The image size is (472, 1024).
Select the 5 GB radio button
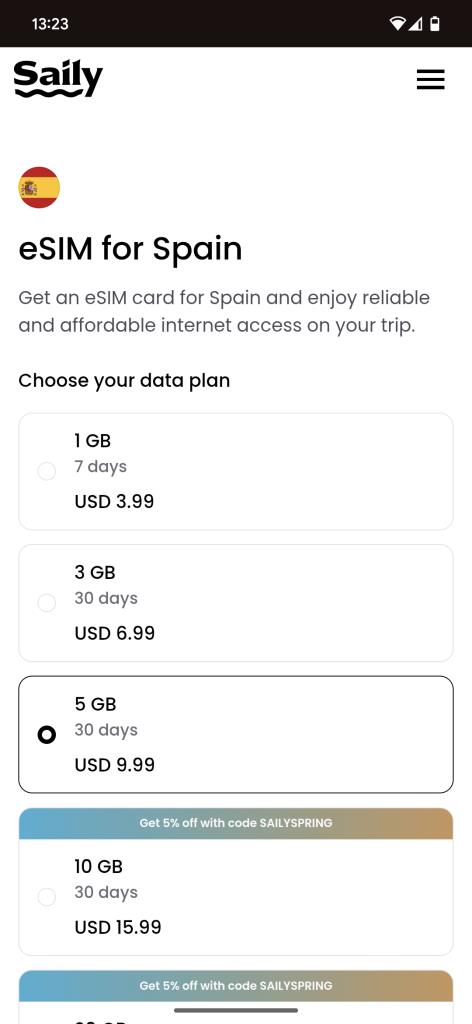tap(46, 735)
